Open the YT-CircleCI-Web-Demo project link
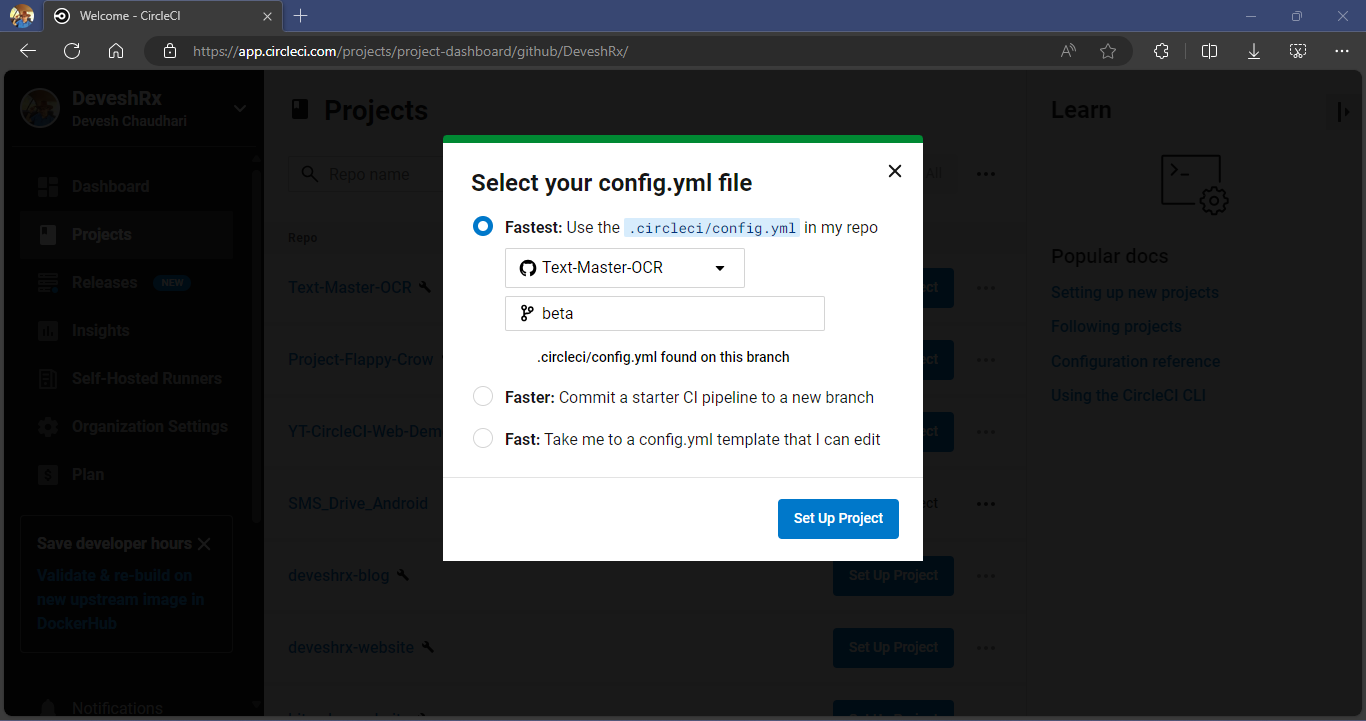Viewport: 1366px width, 721px height. coord(365,431)
